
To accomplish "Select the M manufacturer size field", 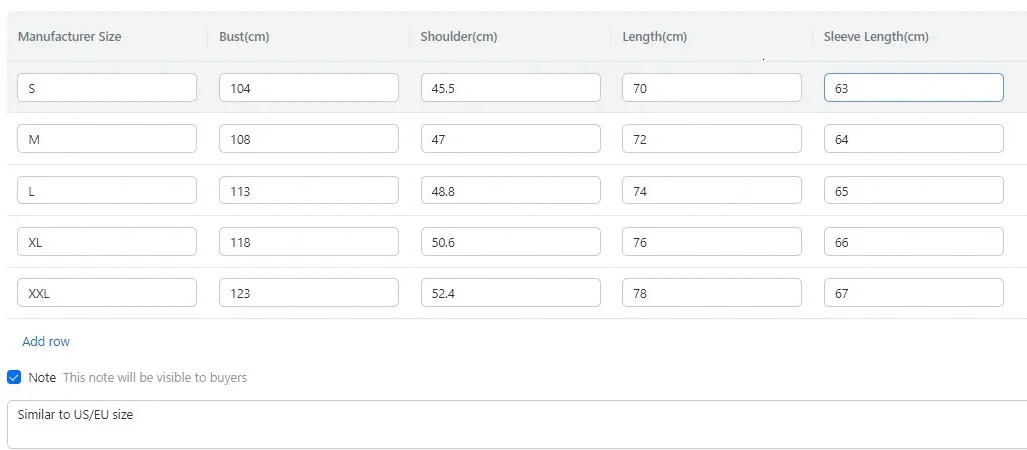I will click(x=107, y=139).
